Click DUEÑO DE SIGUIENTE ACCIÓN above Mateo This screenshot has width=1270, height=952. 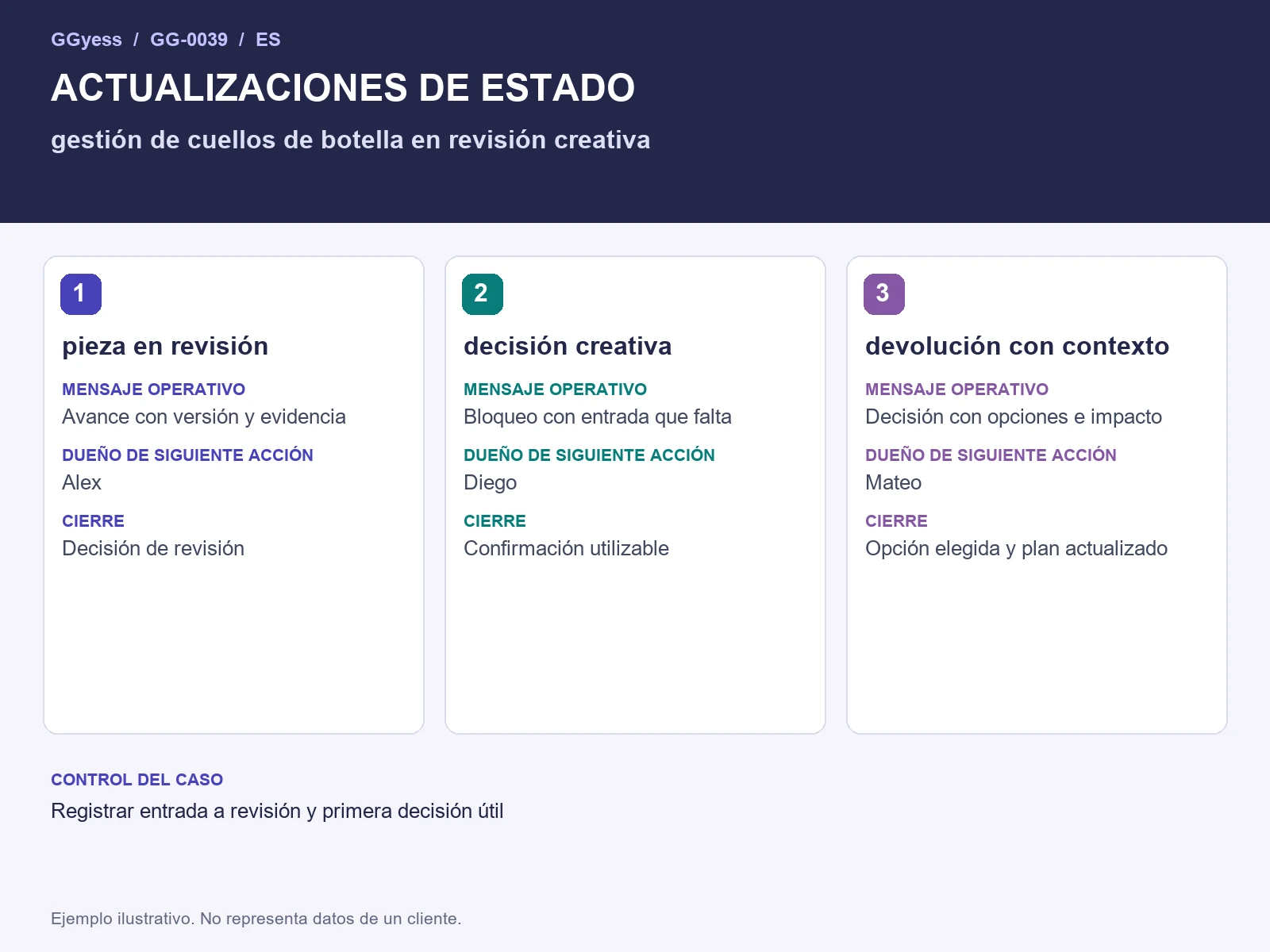991,455
